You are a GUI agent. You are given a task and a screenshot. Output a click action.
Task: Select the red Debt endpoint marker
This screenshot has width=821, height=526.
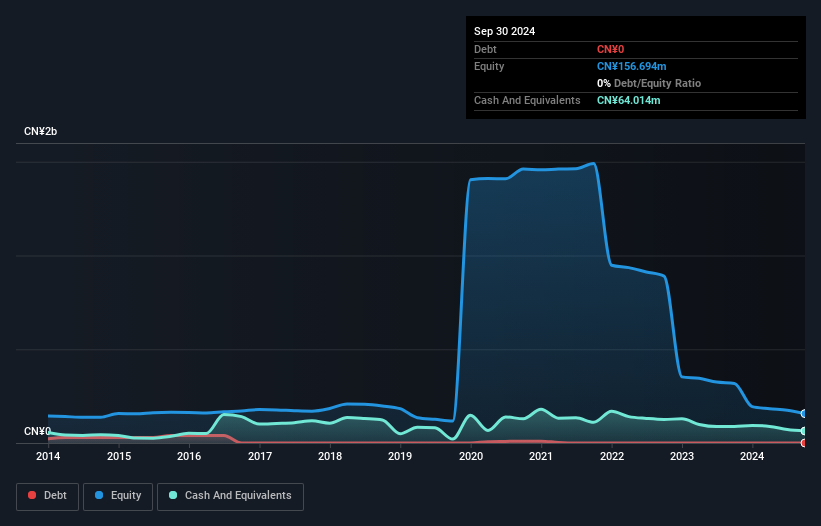804,443
